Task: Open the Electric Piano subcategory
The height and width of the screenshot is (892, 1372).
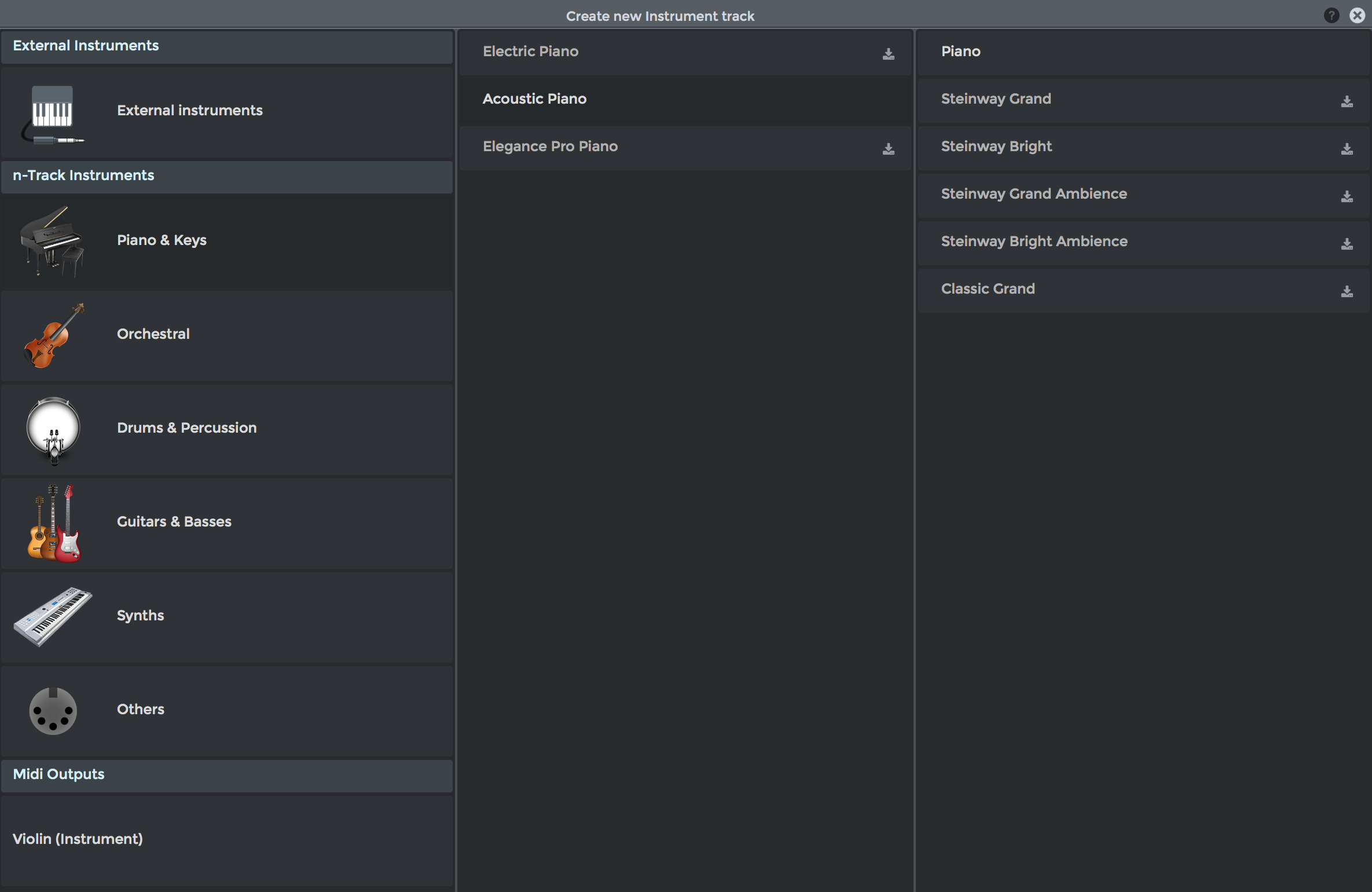Action: pos(685,52)
